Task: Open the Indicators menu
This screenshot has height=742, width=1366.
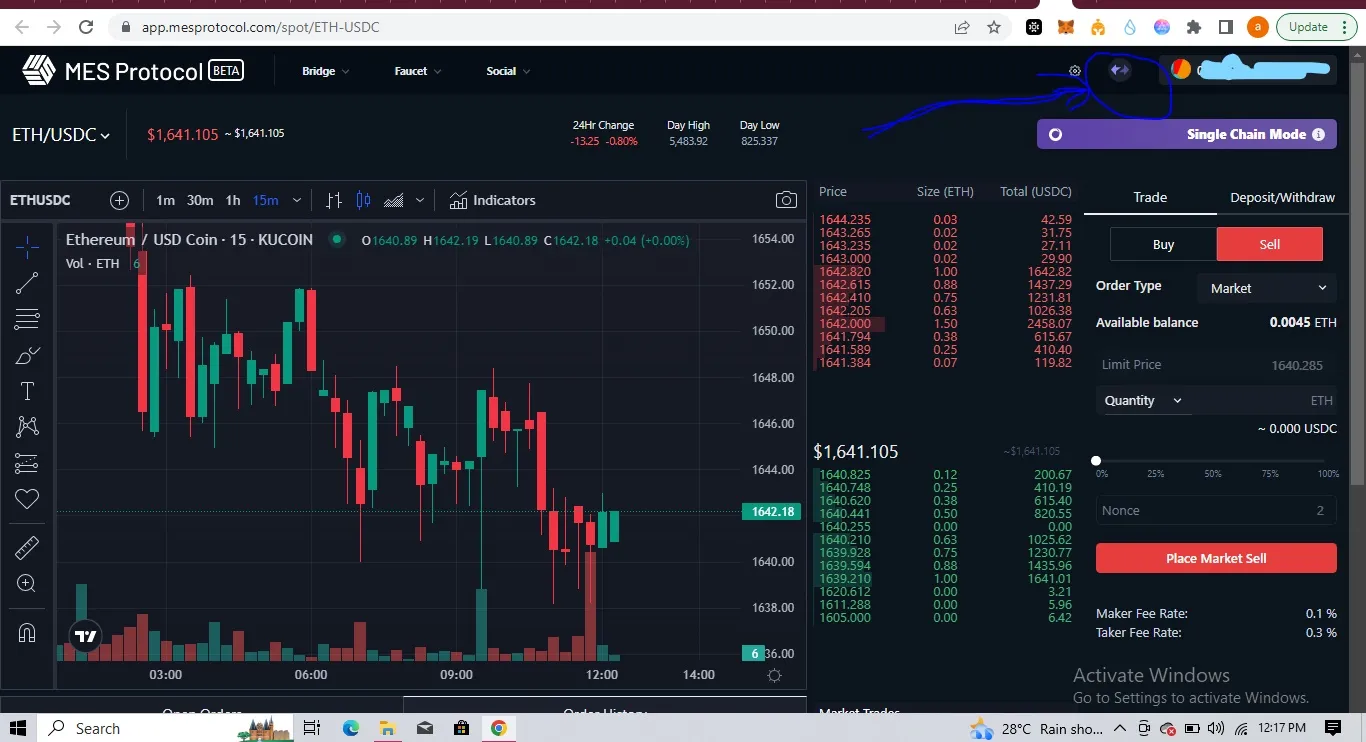Action: pyautogui.click(x=492, y=200)
